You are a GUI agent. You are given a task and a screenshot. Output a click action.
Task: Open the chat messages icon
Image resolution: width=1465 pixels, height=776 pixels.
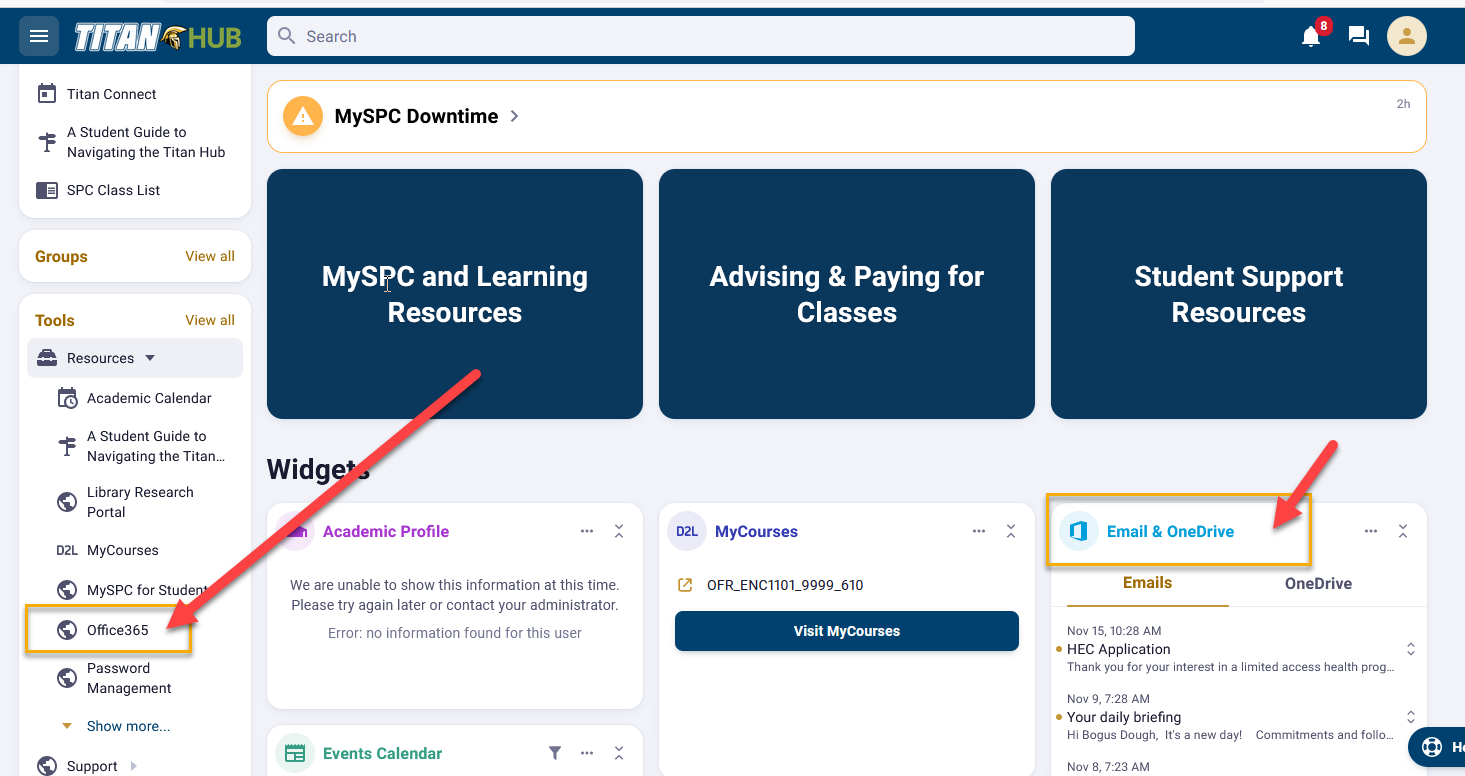(1358, 35)
